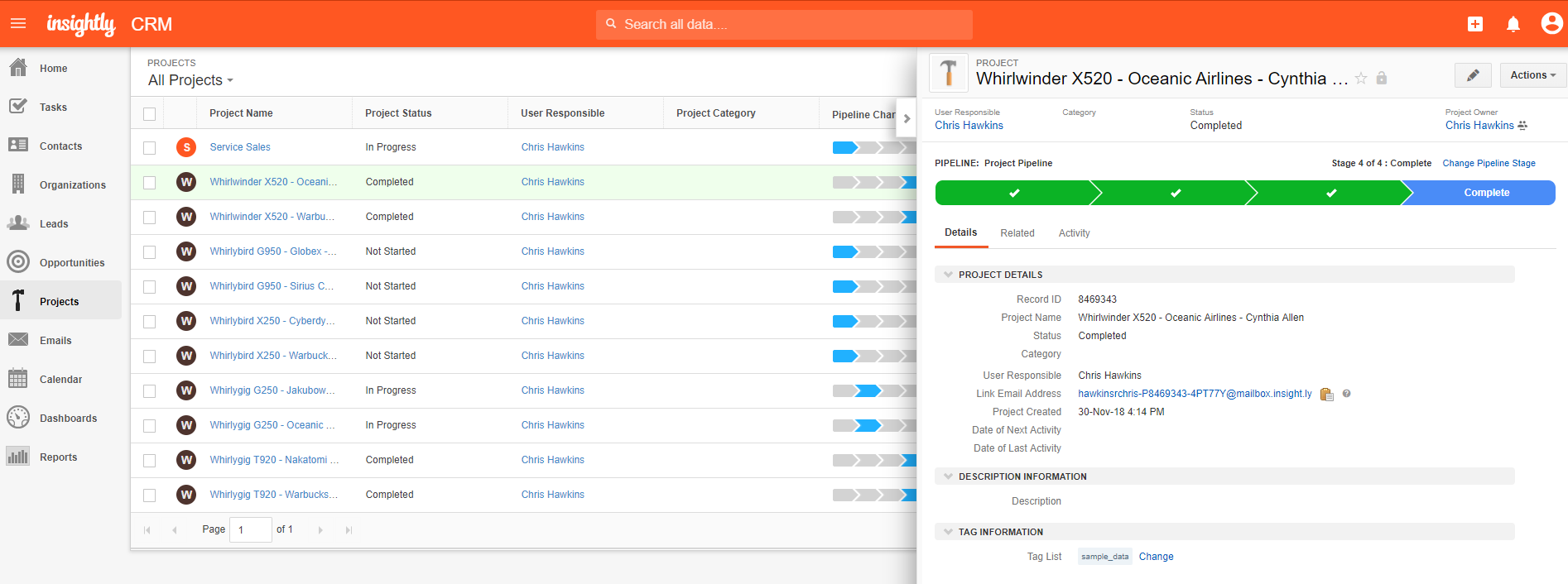Screen dimensions: 1568x584
Task: Open Reports in the sidebar
Action: [61, 457]
